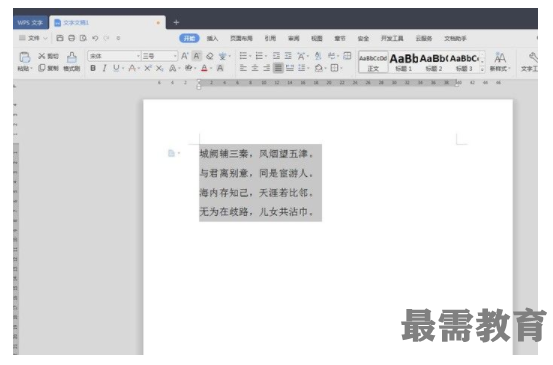The image size is (553, 365).
Task: Open the Chinese layout icon
Action: pyautogui.click(x=301, y=56)
